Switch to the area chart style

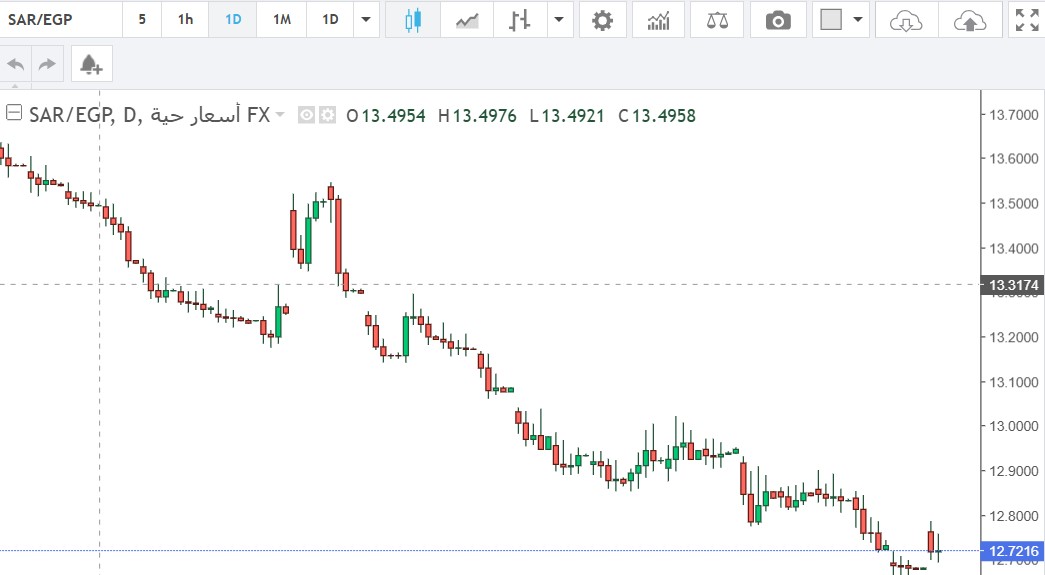pos(466,20)
